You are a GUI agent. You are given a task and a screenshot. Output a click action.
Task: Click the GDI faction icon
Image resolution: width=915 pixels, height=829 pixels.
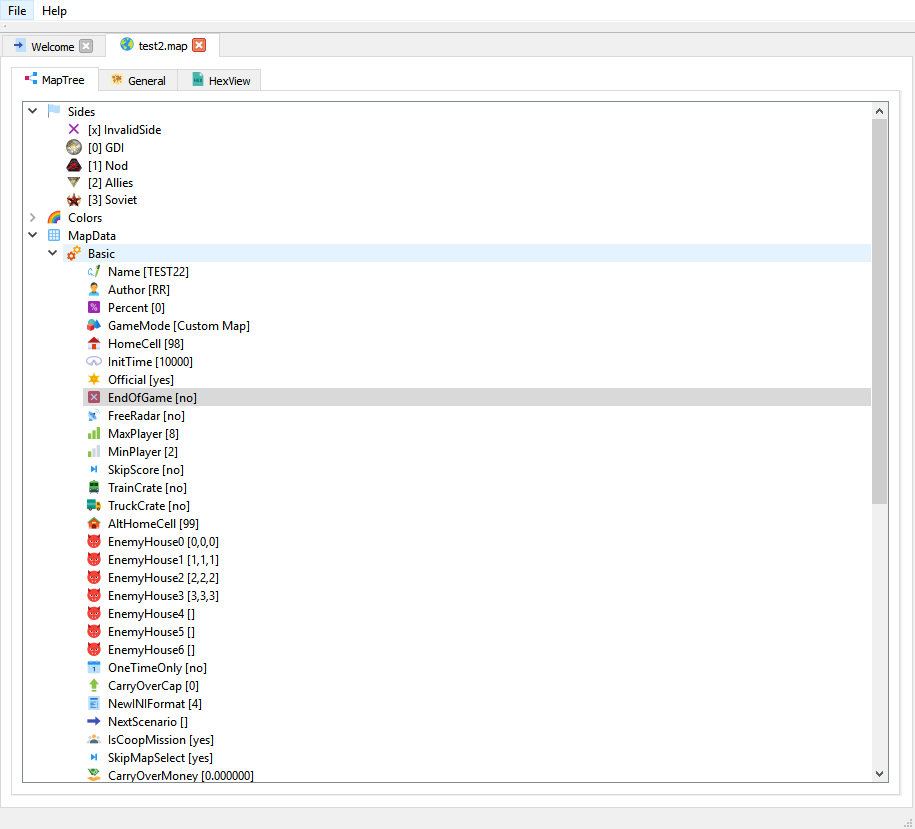(73, 147)
